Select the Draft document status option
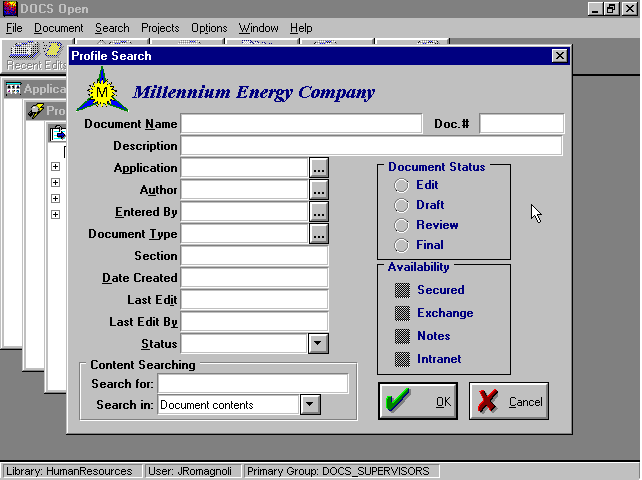Screen dimensions: 642x480 [x=401, y=205]
